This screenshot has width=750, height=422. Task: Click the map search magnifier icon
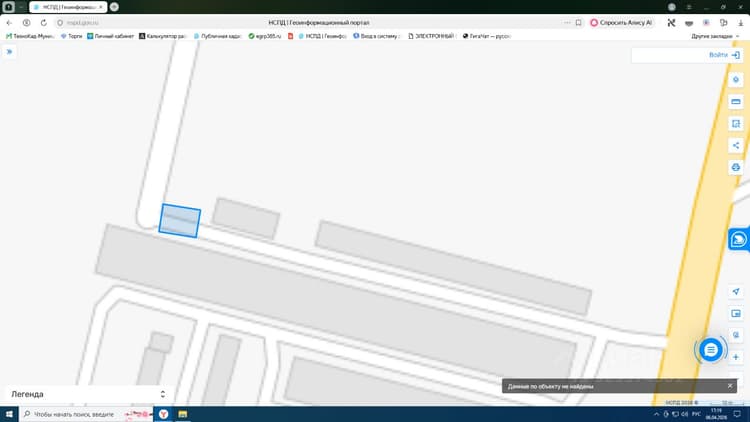coord(736,335)
